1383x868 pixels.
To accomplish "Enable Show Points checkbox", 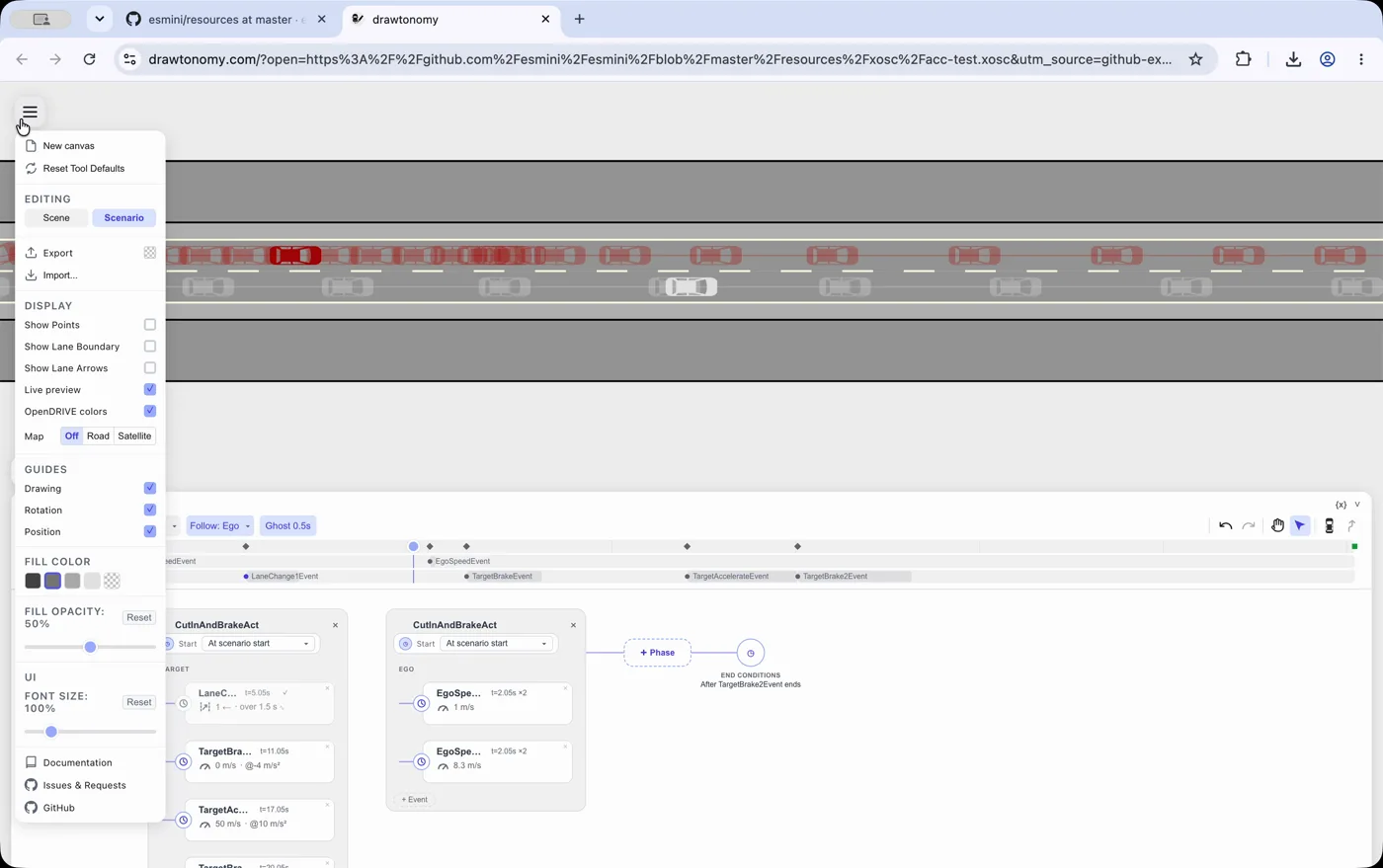I will coord(150,325).
